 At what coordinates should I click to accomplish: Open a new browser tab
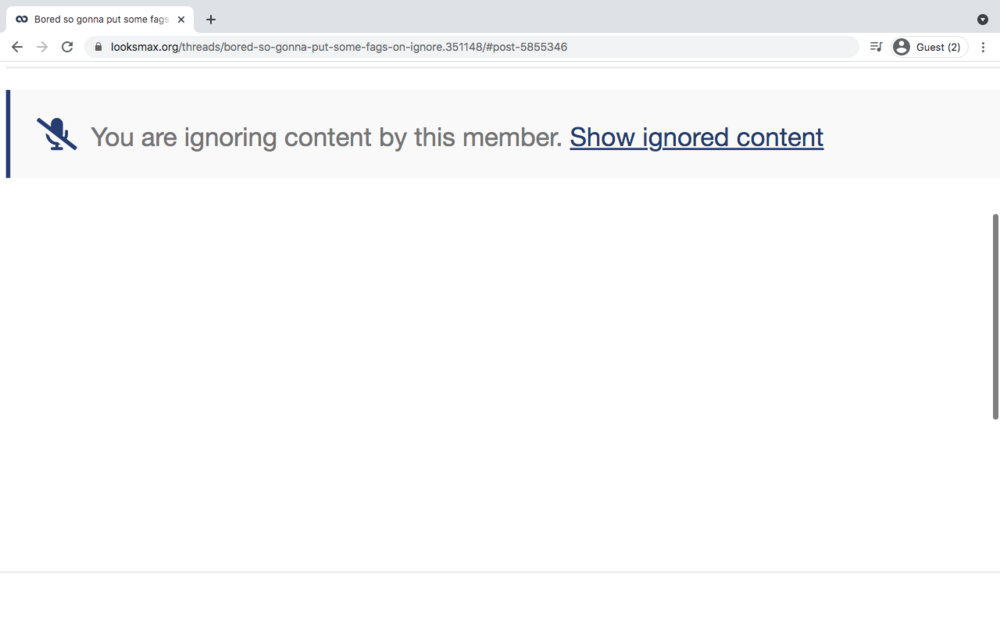coord(211,19)
